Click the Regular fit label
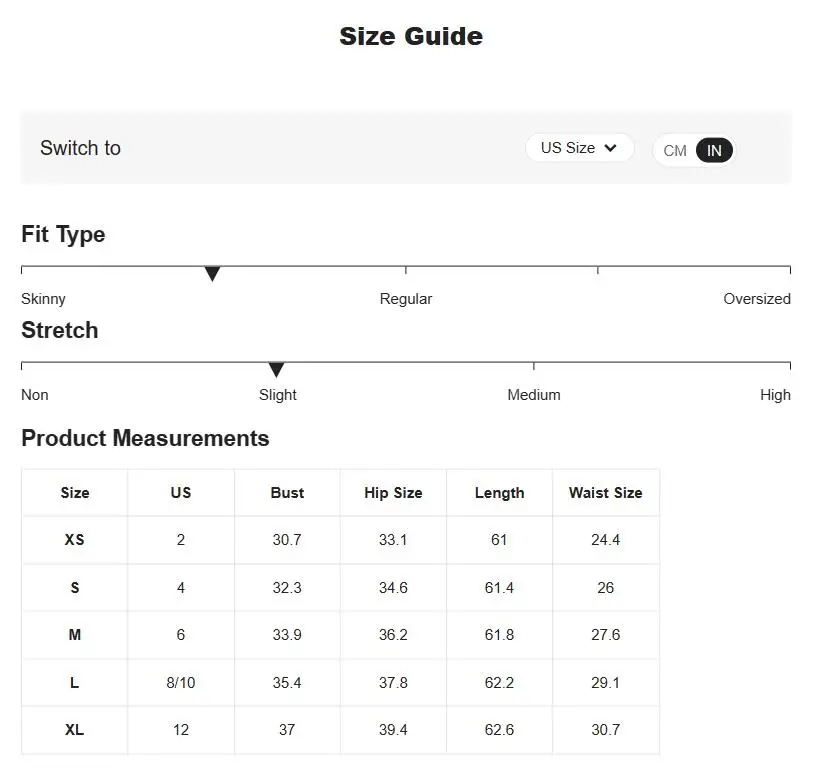 (x=406, y=299)
